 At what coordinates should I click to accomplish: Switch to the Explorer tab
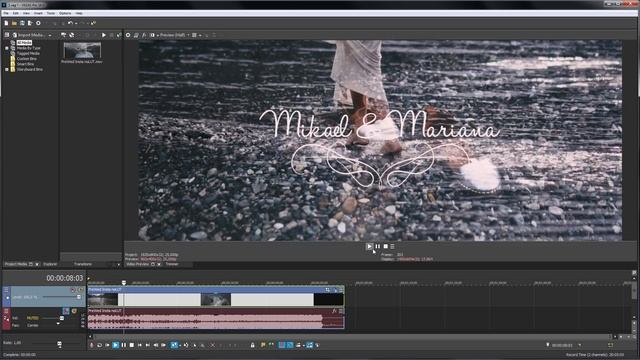tap(50, 264)
